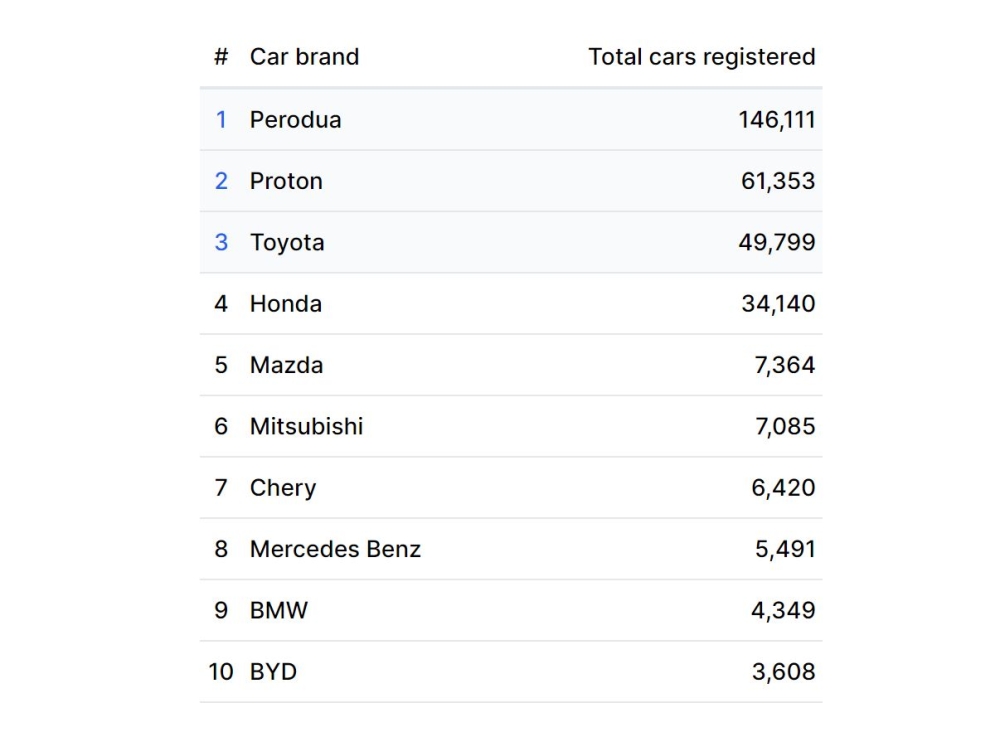Select the BMW brand entry
The image size is (1000, 732).
278,610
